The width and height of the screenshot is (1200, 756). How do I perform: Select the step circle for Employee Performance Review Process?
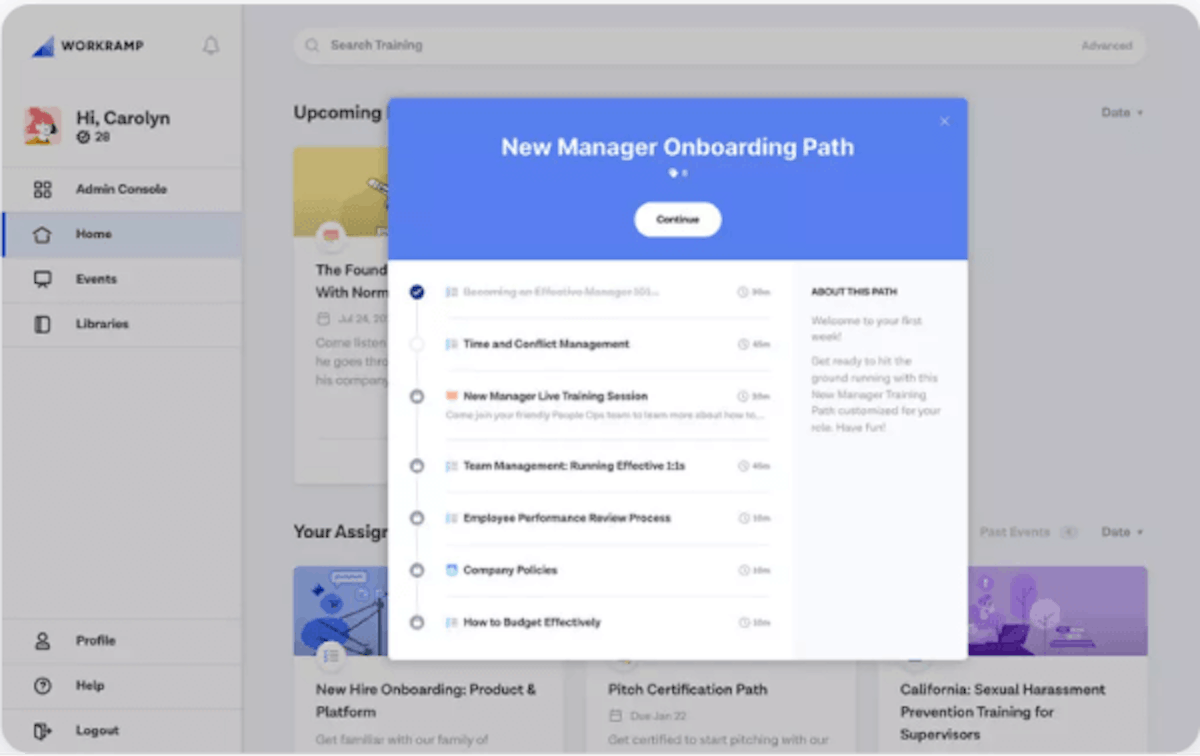pyautogui.click(x=417, y=518)
